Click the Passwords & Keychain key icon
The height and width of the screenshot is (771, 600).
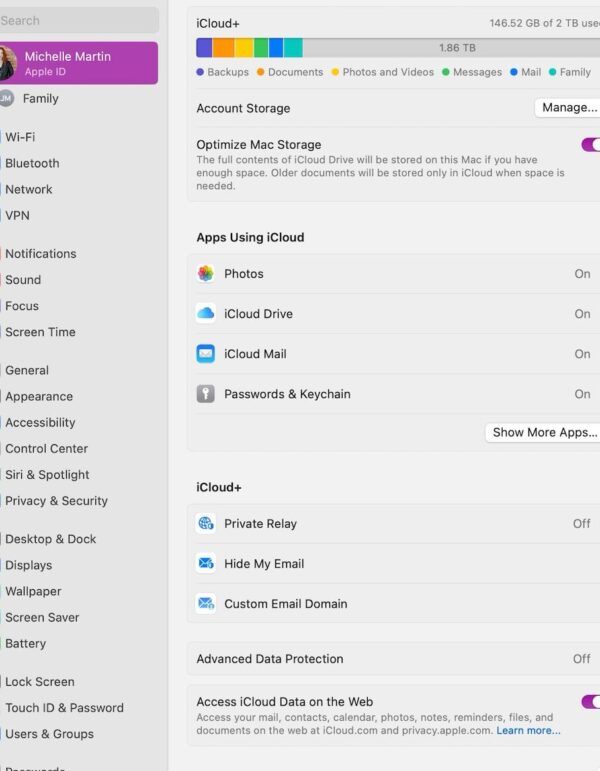click(206, 394)
